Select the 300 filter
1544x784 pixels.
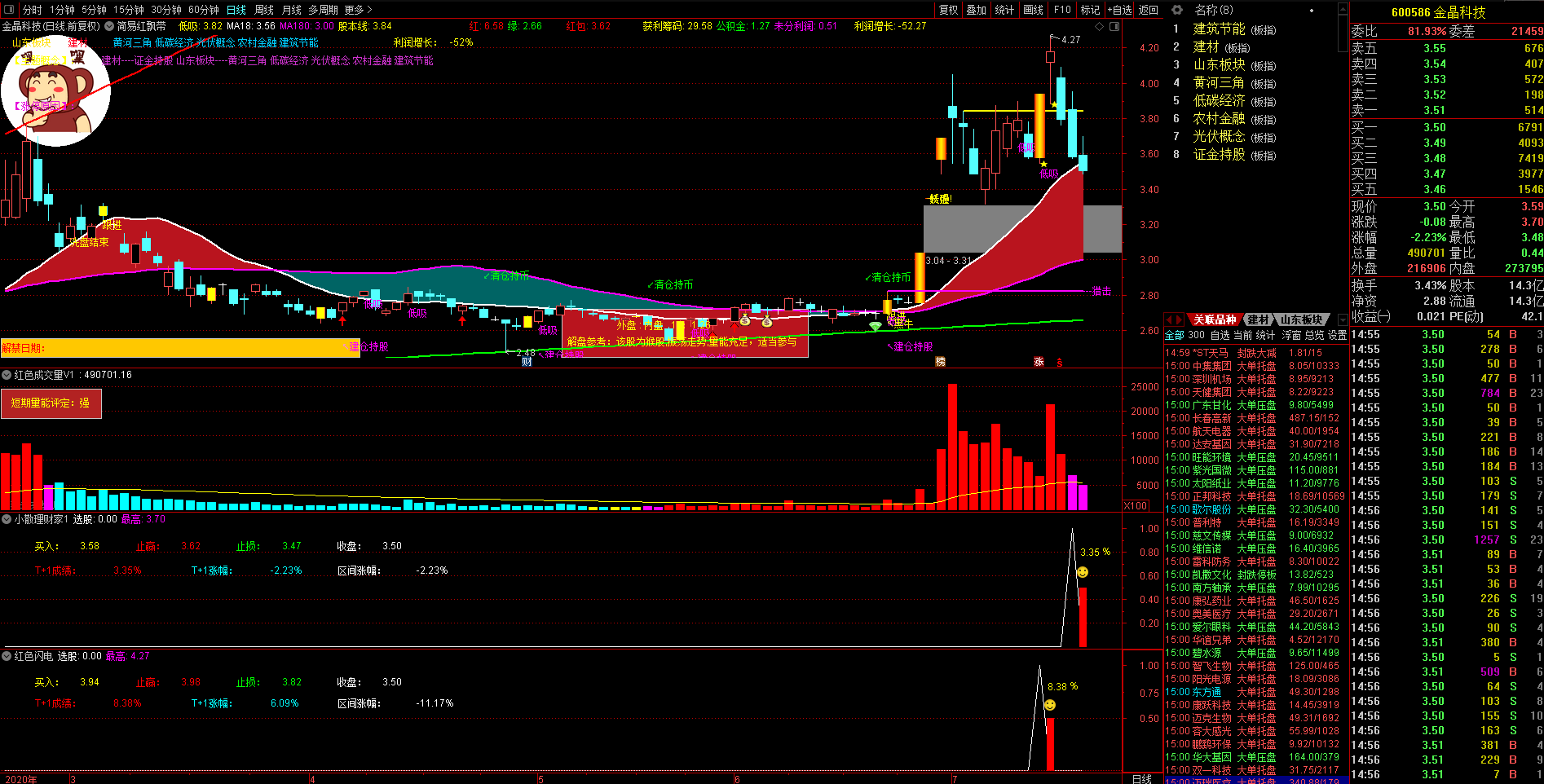pos(1196,335)
